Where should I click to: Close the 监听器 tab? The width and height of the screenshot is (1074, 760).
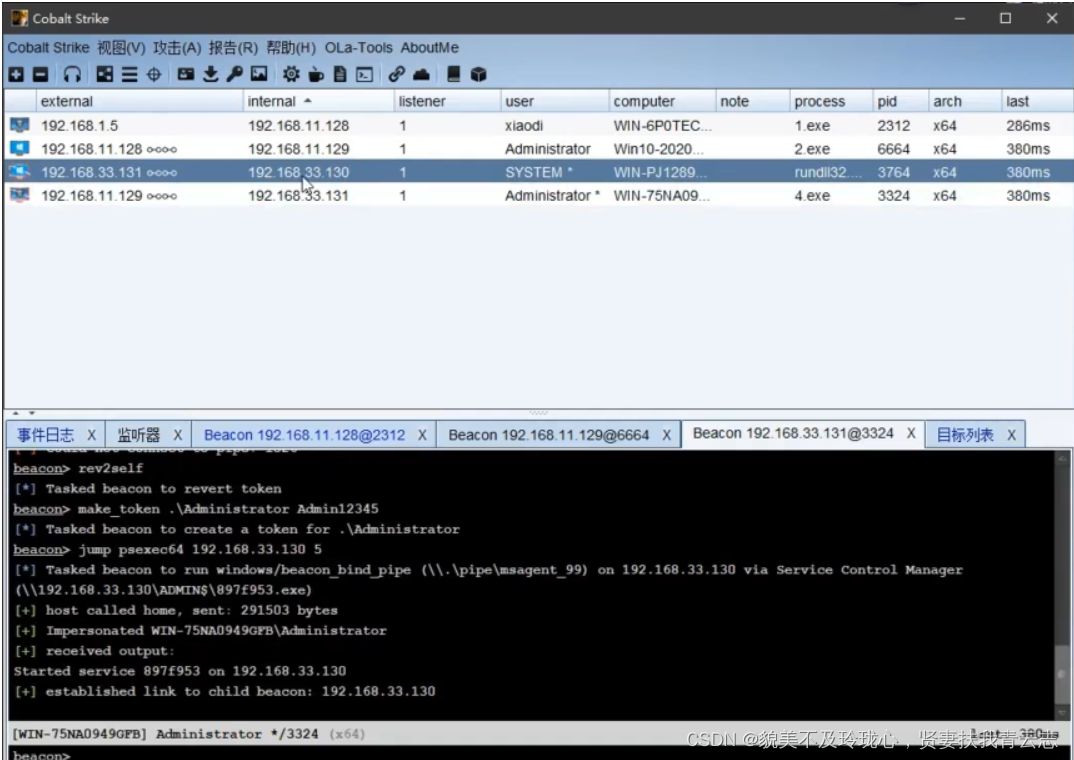[177, 435]
